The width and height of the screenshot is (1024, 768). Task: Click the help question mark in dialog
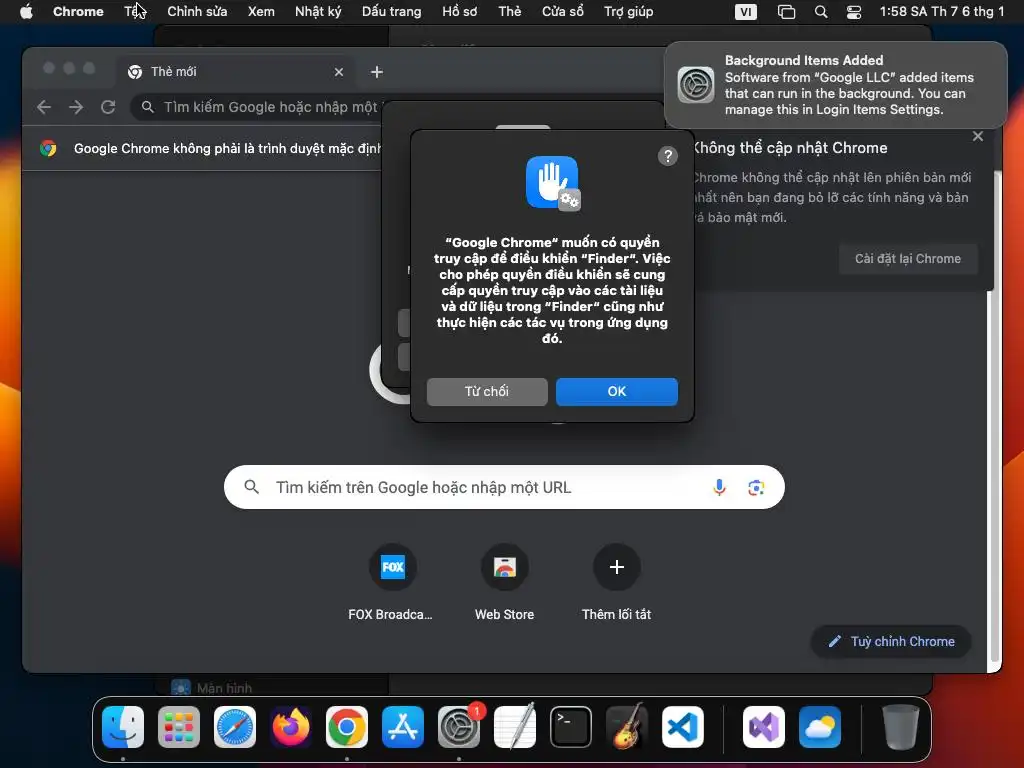667,156
